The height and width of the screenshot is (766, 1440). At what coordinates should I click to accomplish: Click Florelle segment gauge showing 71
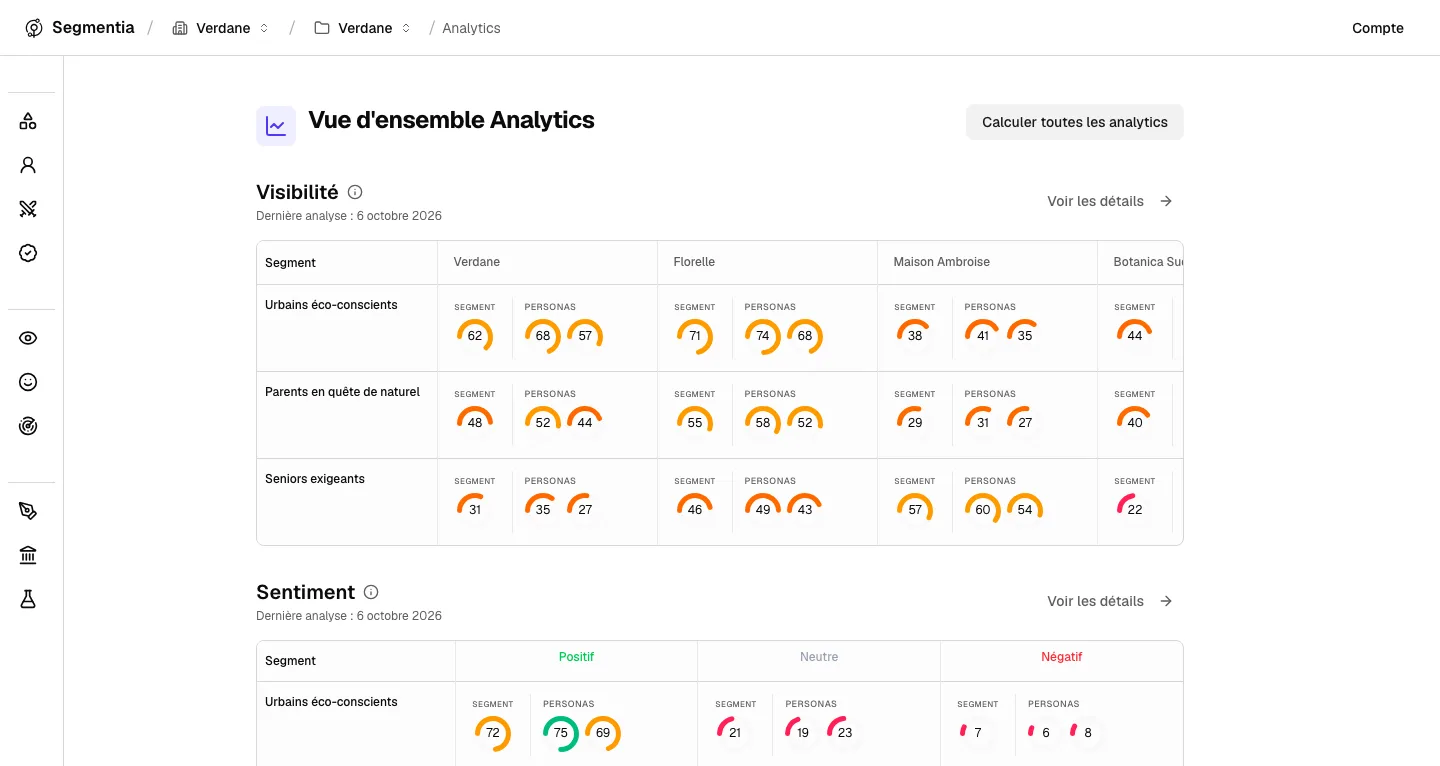695,336
